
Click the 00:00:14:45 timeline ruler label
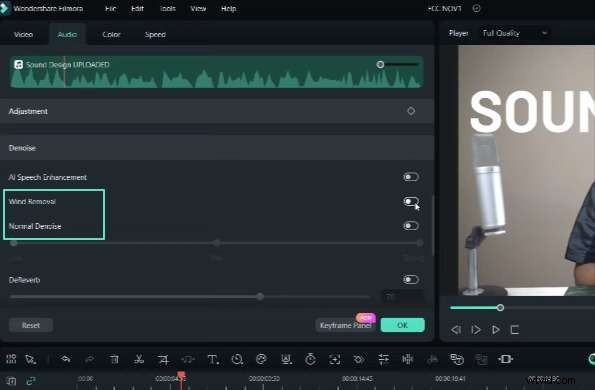coord(357,379)
